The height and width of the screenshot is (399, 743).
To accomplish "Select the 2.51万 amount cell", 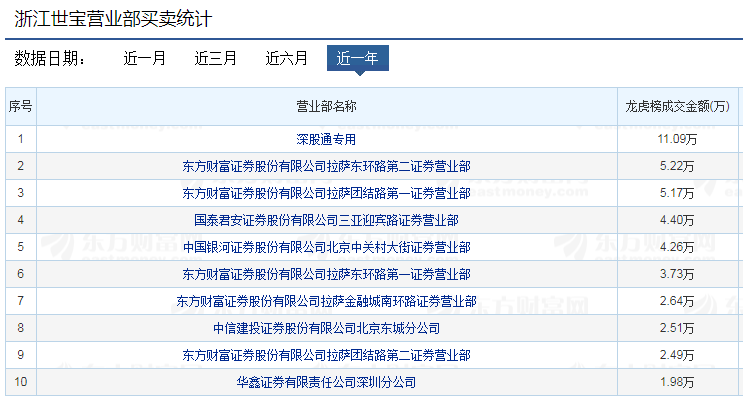I will [x=678, y=328].
